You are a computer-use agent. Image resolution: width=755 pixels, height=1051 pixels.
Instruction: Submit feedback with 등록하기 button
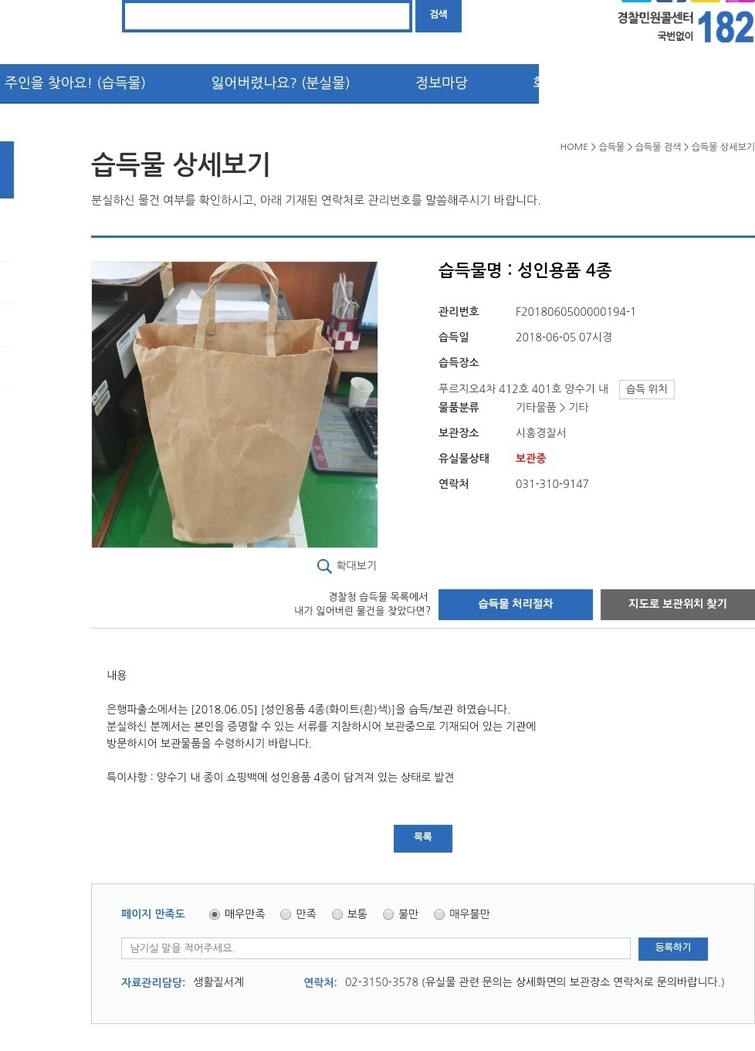673,948
